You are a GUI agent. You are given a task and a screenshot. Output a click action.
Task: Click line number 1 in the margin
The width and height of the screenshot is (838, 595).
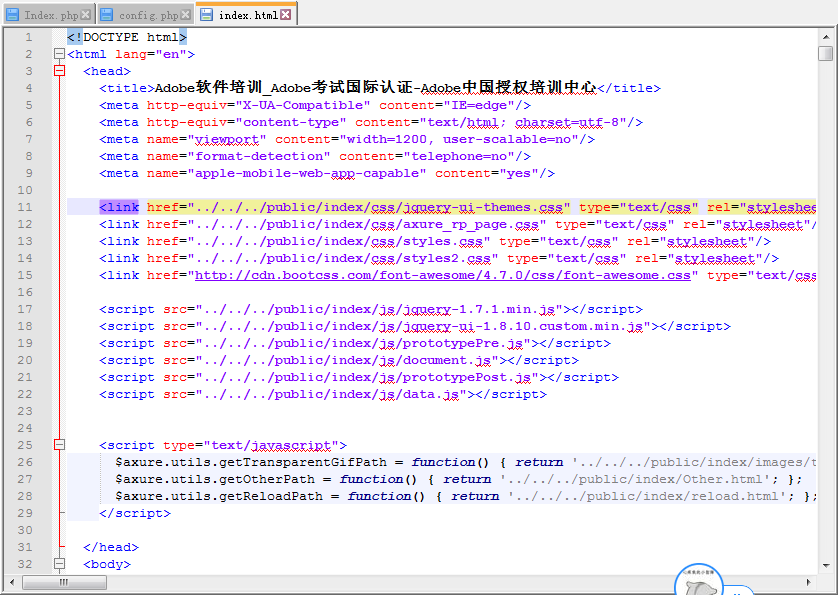28,37
